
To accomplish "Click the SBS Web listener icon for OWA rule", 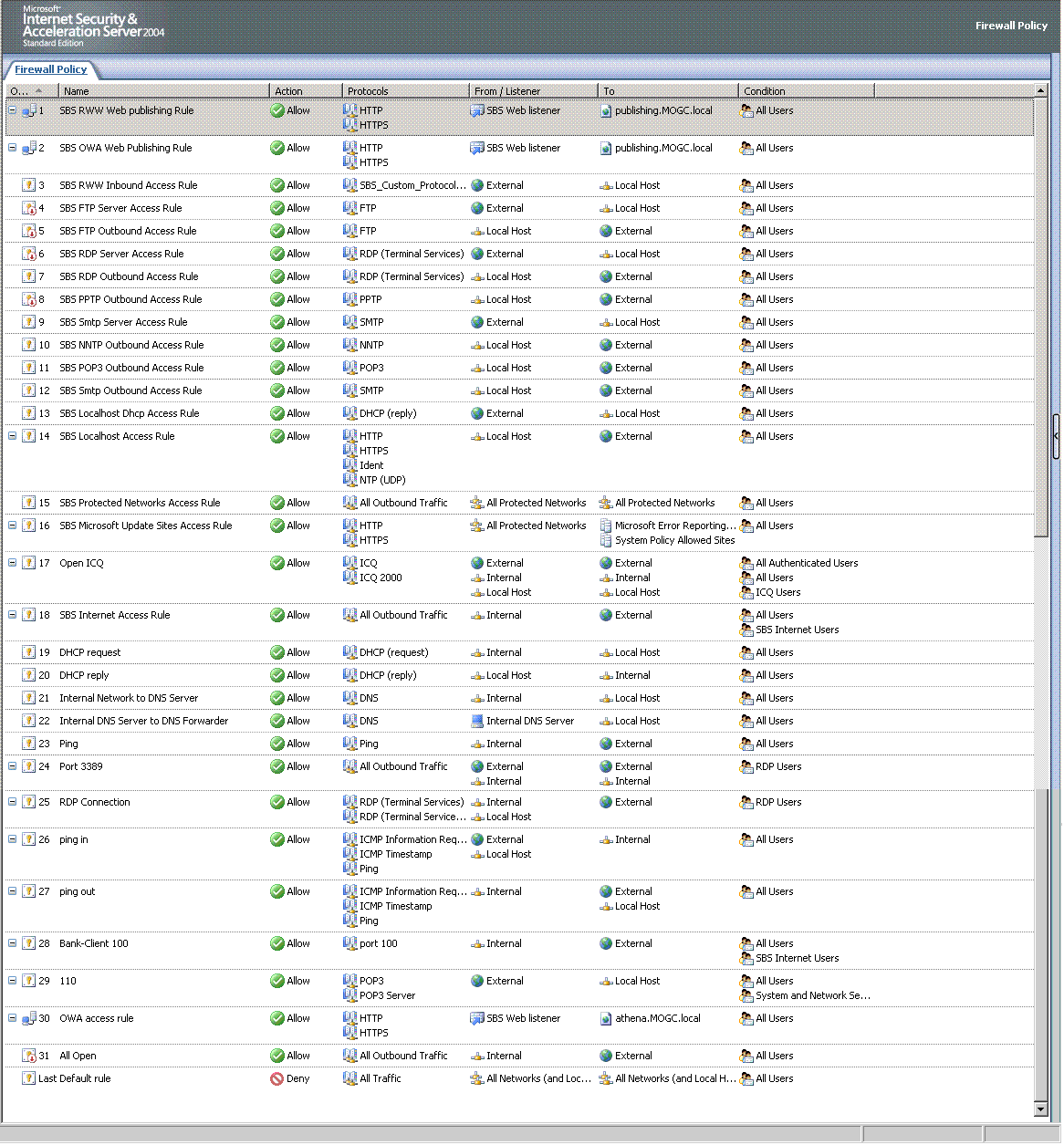I will (475, 148).
